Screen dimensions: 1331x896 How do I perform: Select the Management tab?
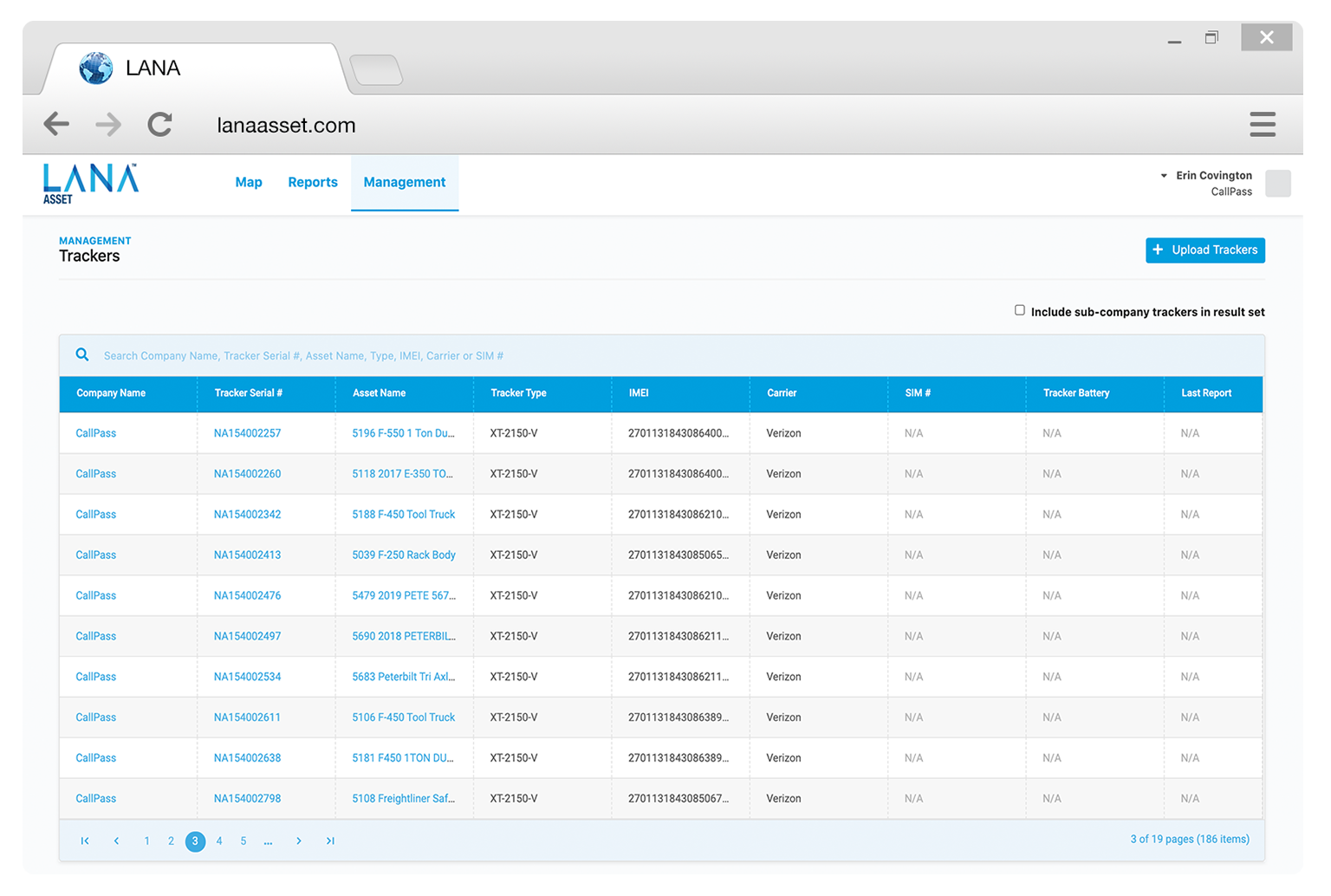[x=405, y=182]
